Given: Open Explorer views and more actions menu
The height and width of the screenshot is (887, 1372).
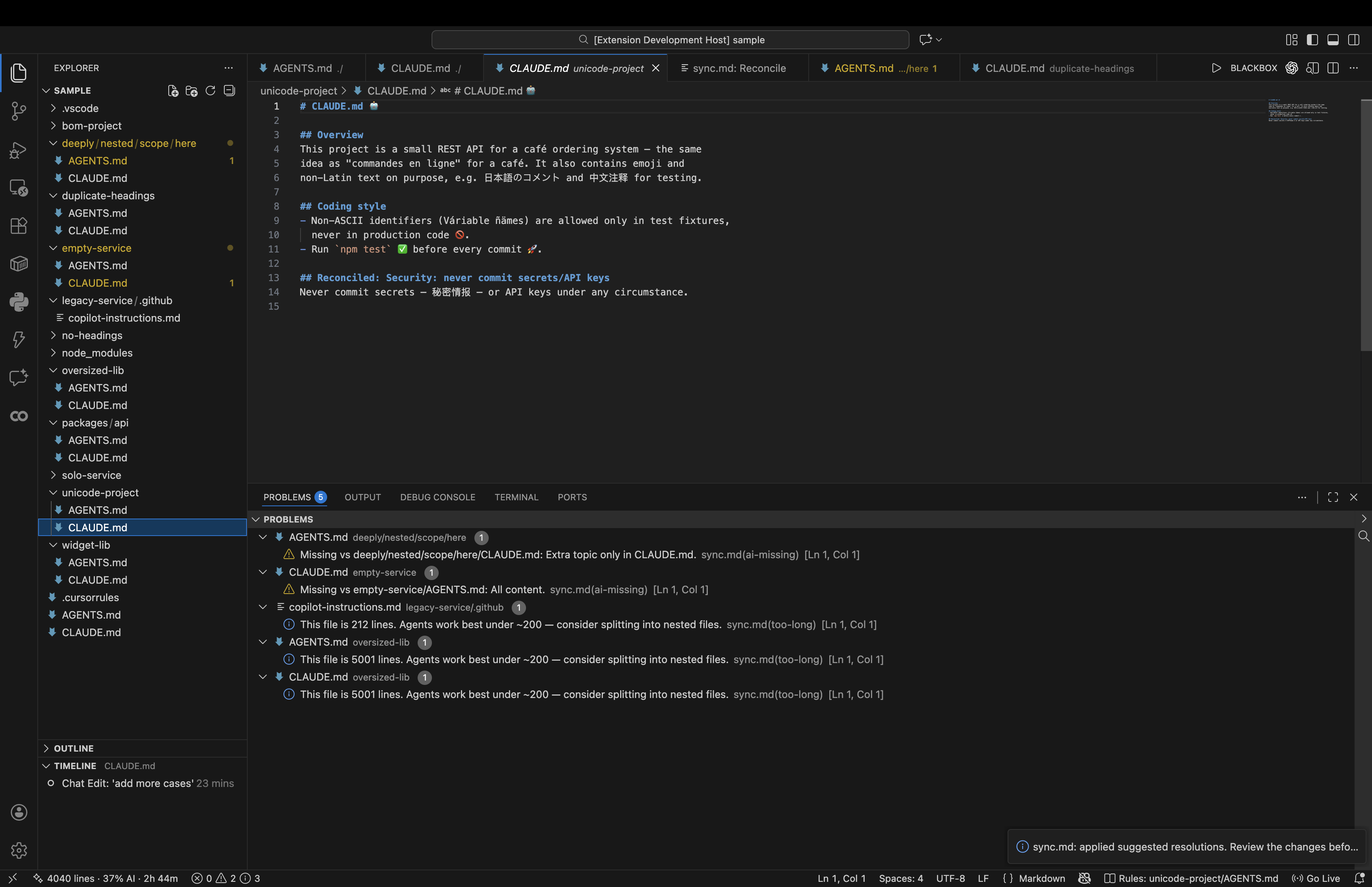Looking at the screenshot, I should click(x=229, y=68).
